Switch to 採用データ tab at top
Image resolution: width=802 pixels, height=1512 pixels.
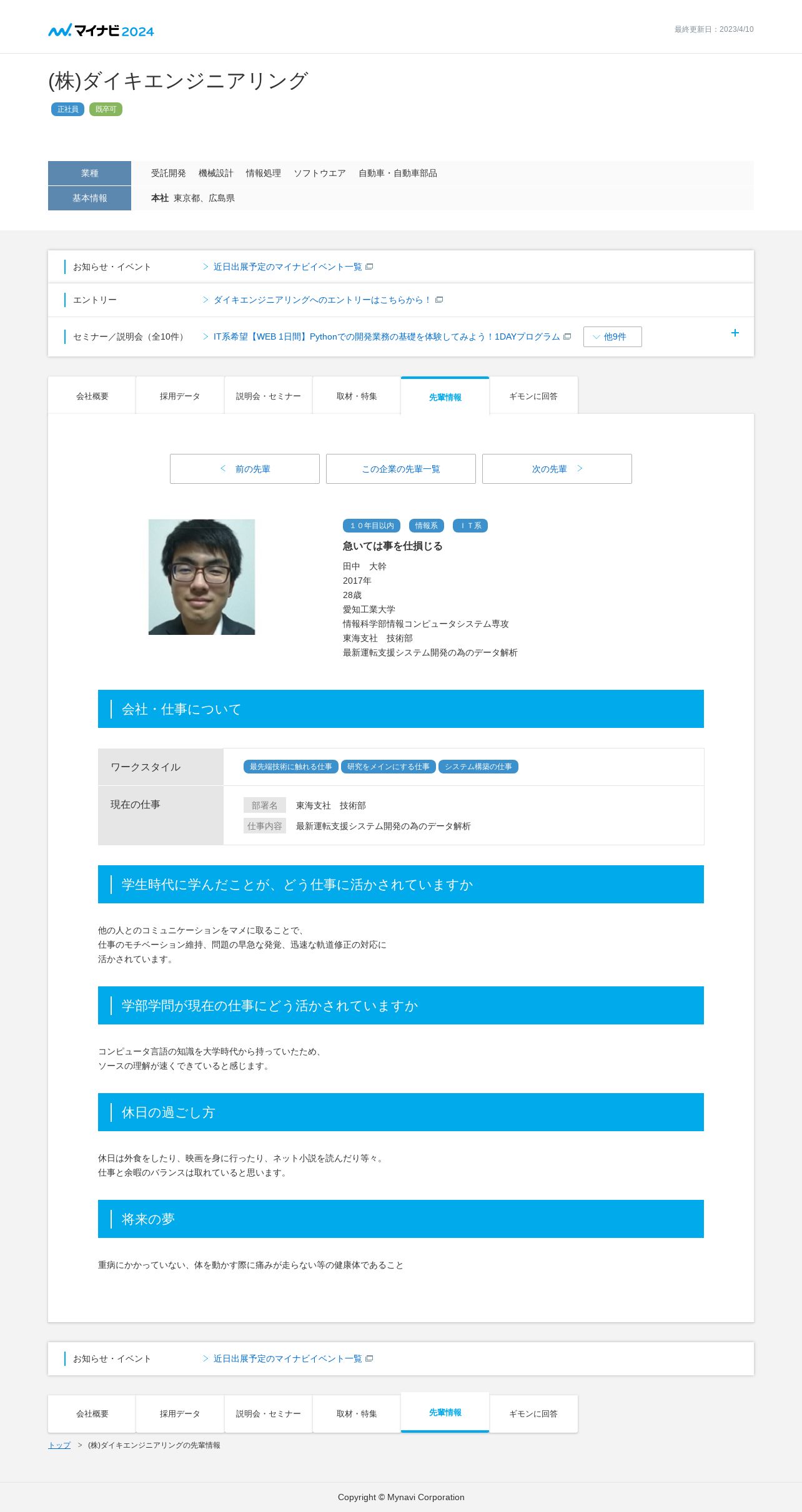180,396
